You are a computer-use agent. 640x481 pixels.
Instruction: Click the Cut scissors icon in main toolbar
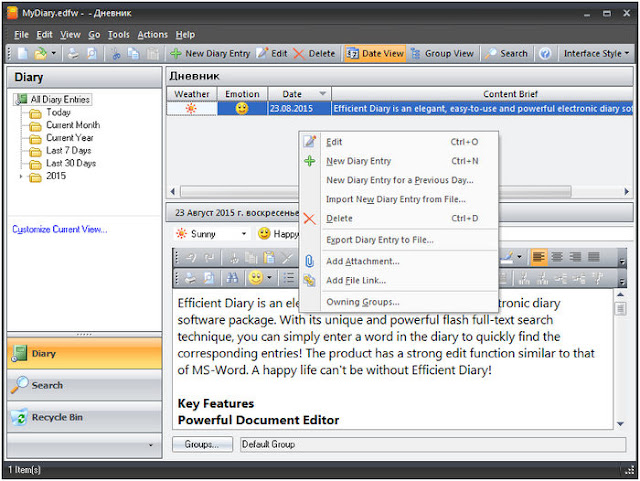coord(116,53)
